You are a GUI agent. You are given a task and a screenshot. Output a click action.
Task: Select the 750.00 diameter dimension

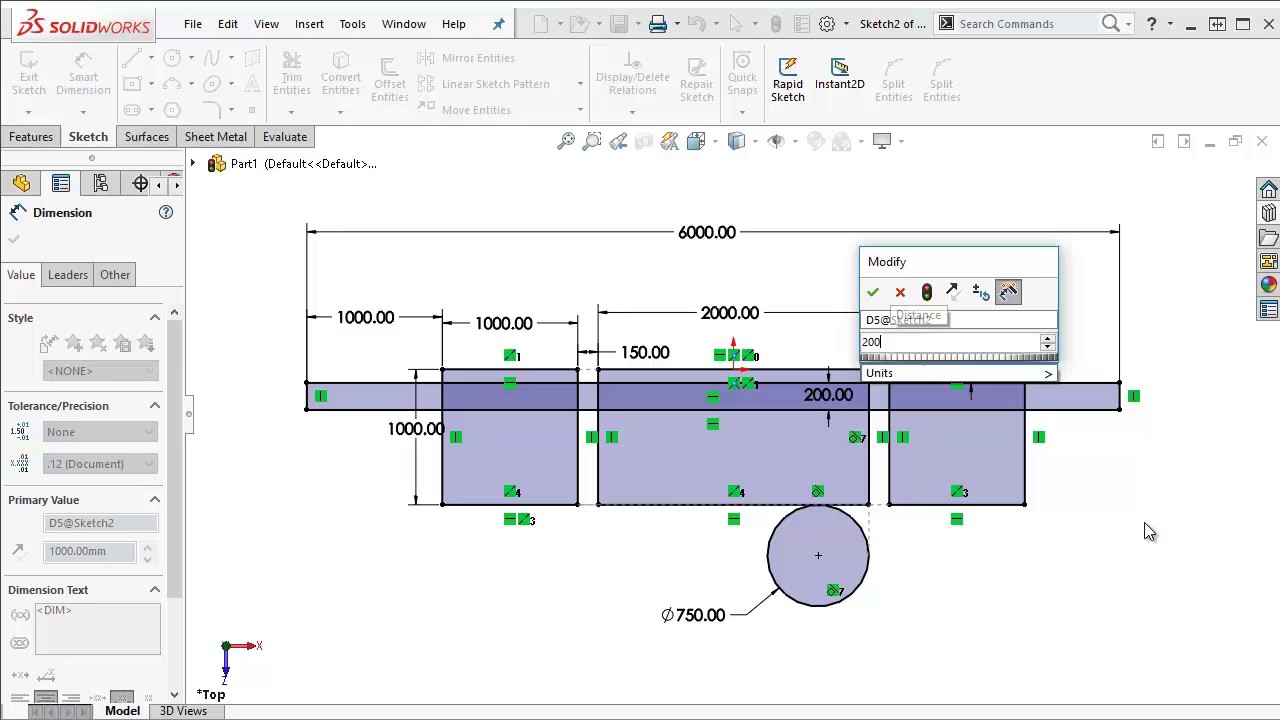(x=693, y=615)
